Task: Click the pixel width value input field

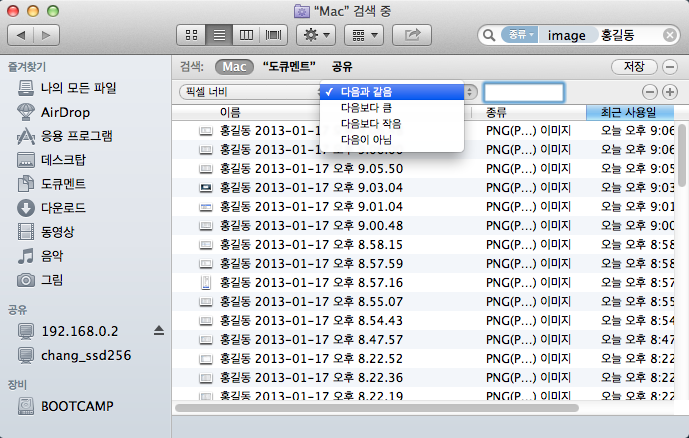Action: point(524,92)
